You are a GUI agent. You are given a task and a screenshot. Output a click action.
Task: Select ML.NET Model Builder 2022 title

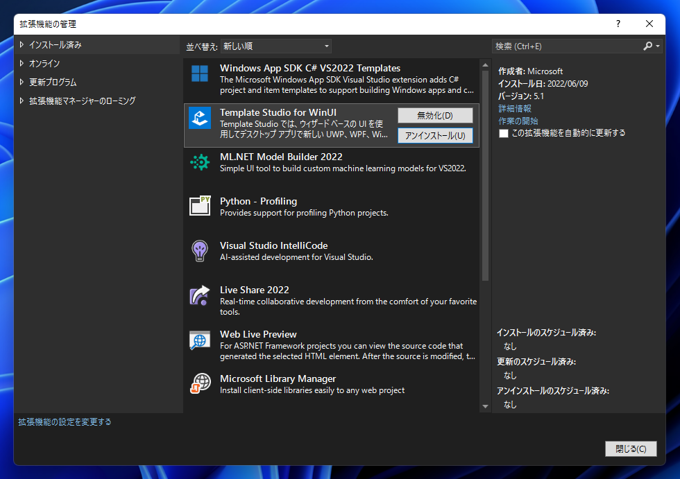[x=281, y=156]
